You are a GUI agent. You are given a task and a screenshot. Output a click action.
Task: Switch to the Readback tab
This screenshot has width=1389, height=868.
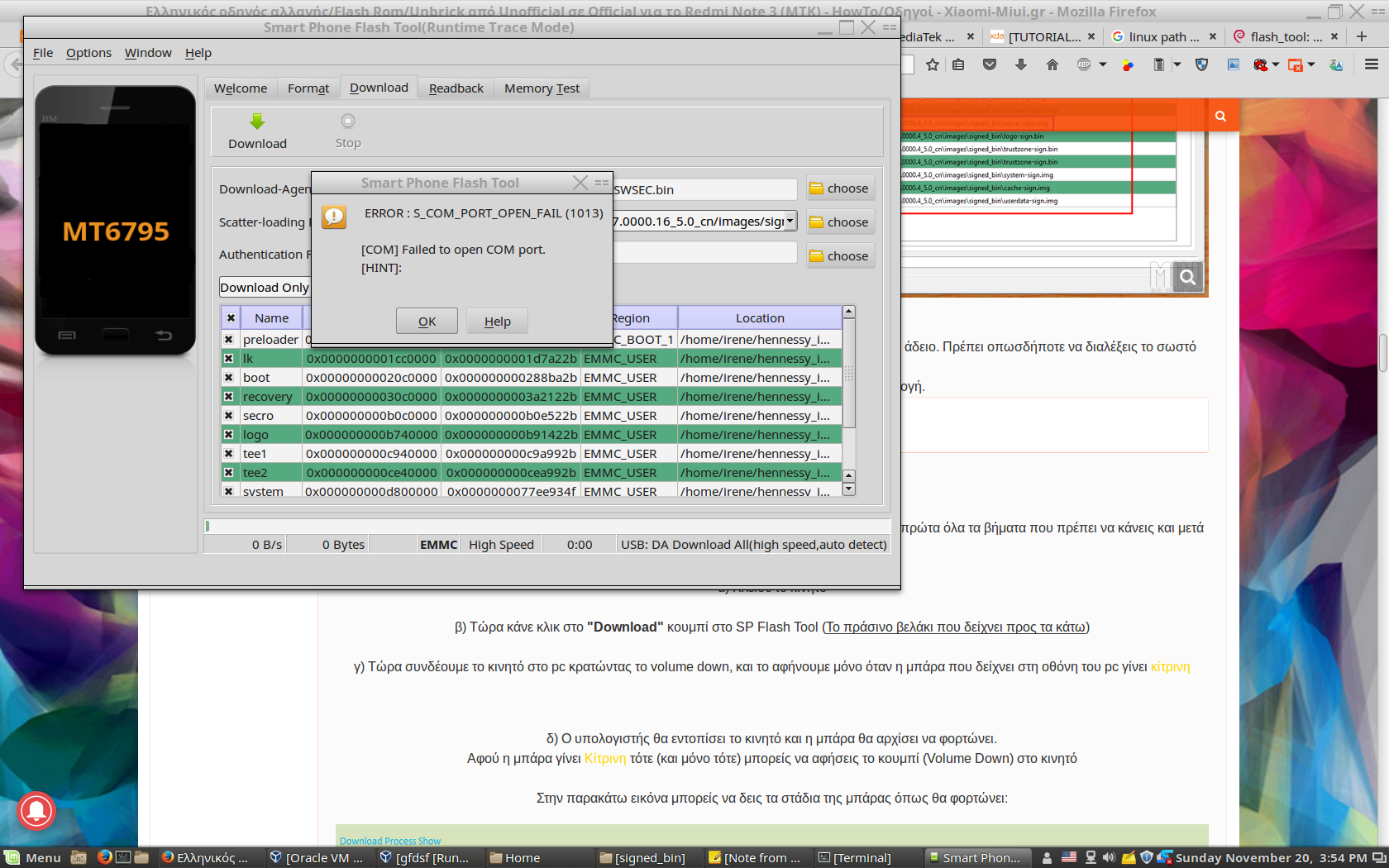pyautogui.click(x=456, y=88)
